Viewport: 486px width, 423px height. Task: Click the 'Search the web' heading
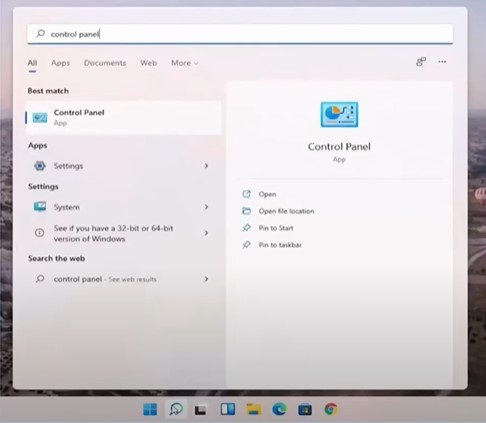point(56,258)
